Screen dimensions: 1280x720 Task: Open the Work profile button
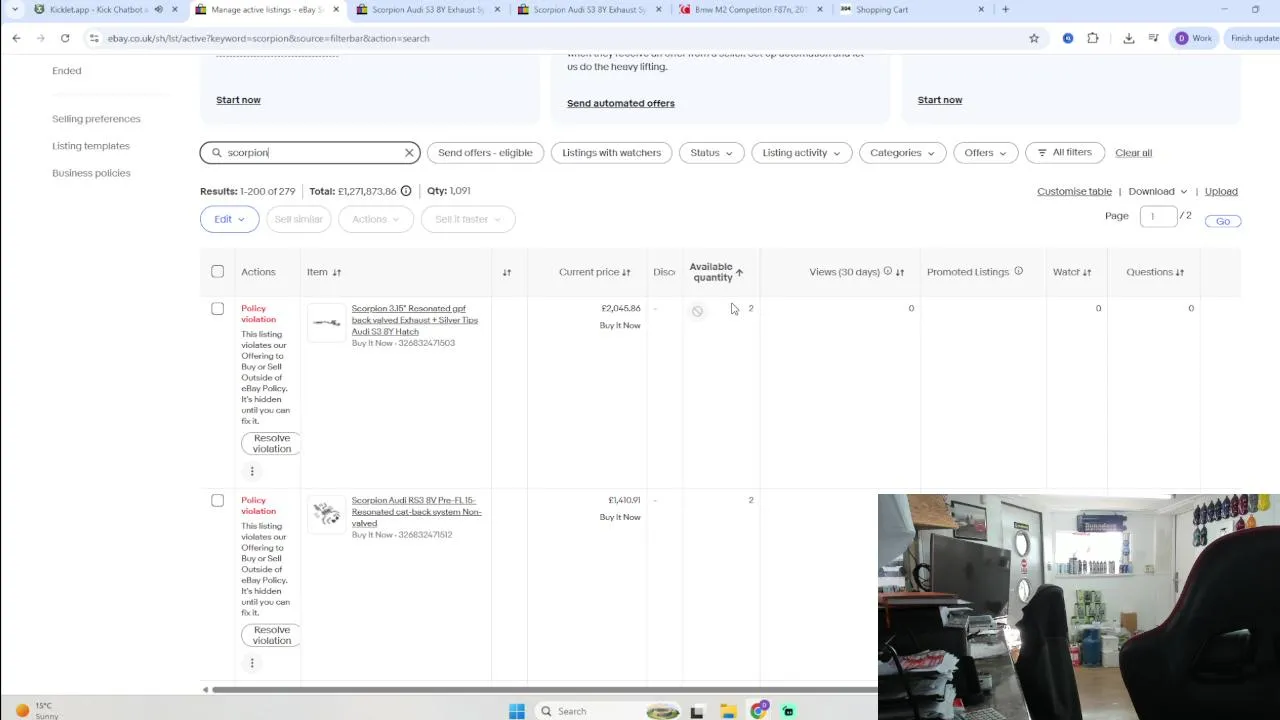point(1194,38)
